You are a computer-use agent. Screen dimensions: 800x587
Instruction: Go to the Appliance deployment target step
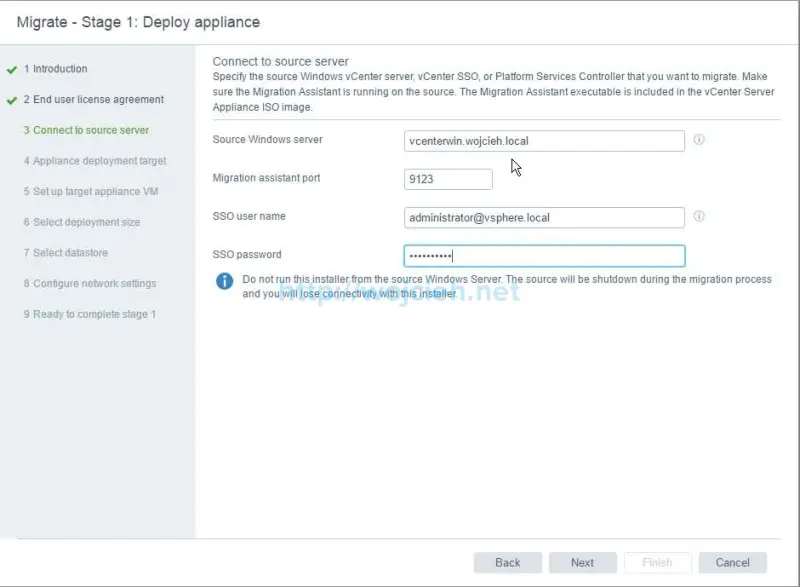[95, 161]
